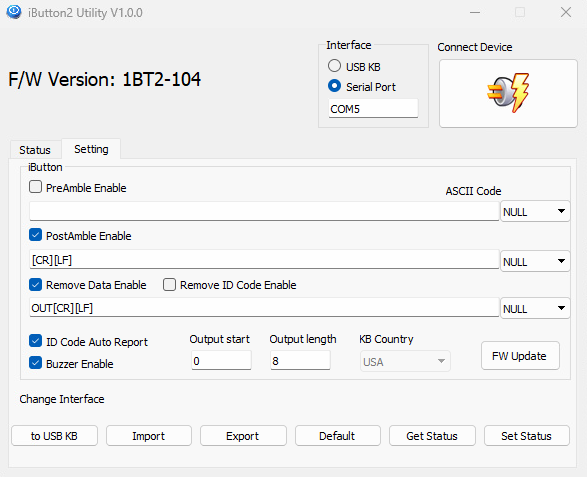Viewport: 587px width, 477px height.
Task: Expand the PostAmble NULL dropdown
Action: point(535,261)
